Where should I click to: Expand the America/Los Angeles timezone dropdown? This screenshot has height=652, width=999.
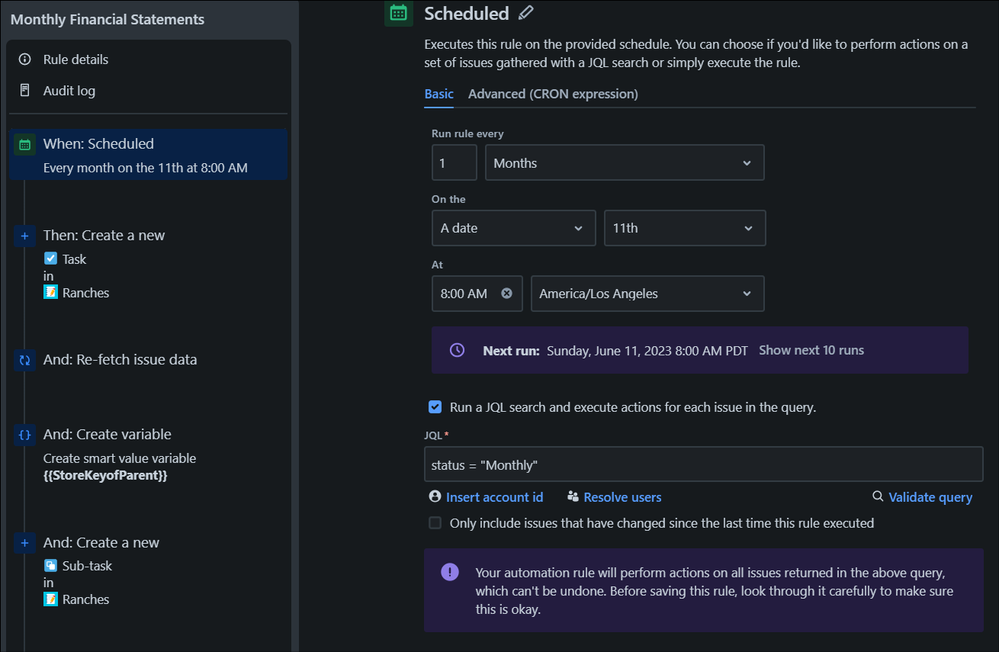(x=647, y=294)
